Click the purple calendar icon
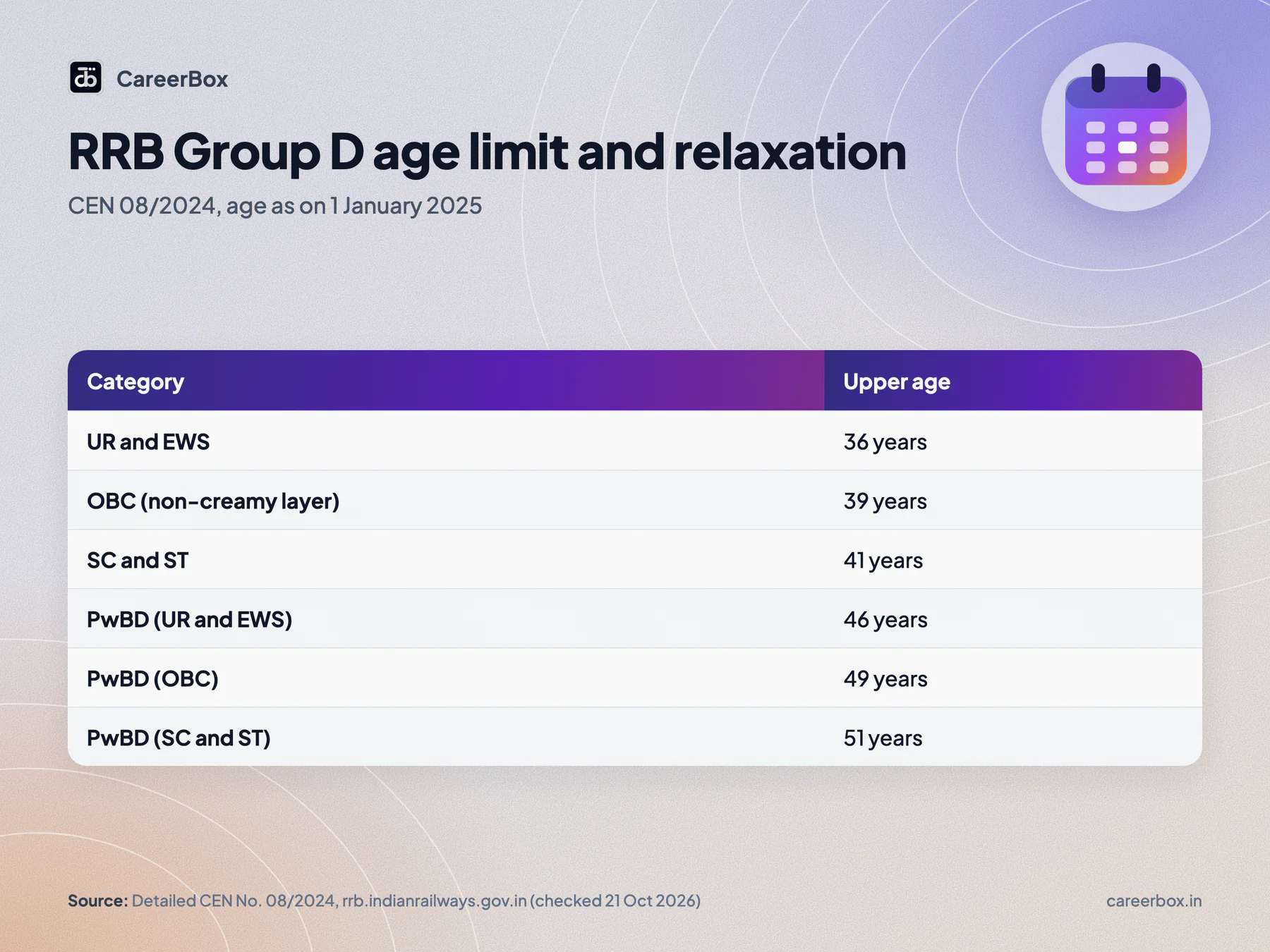1270x952 pixels. [x=1125, y=126]
